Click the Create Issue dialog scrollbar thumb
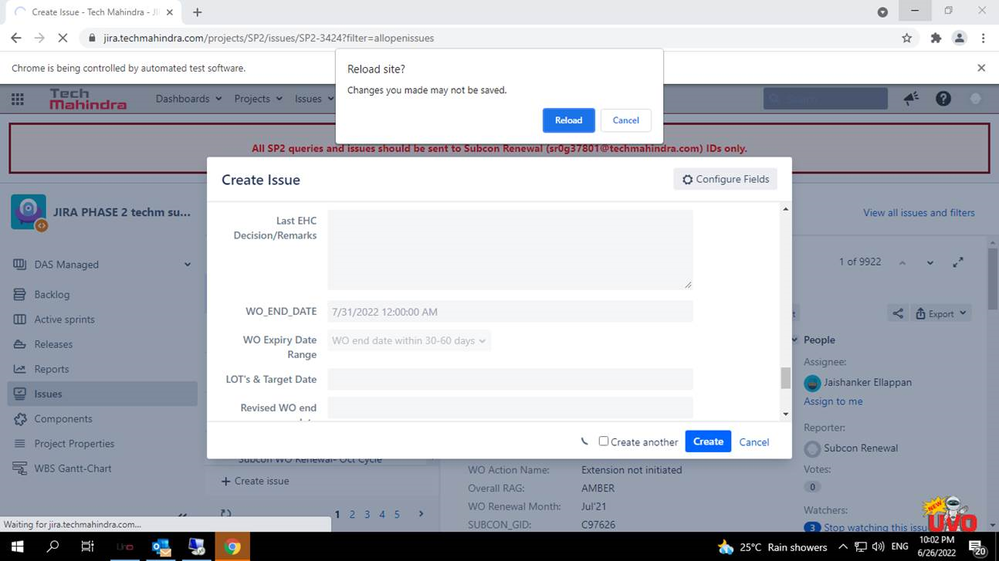 click(x=786, y=378)
